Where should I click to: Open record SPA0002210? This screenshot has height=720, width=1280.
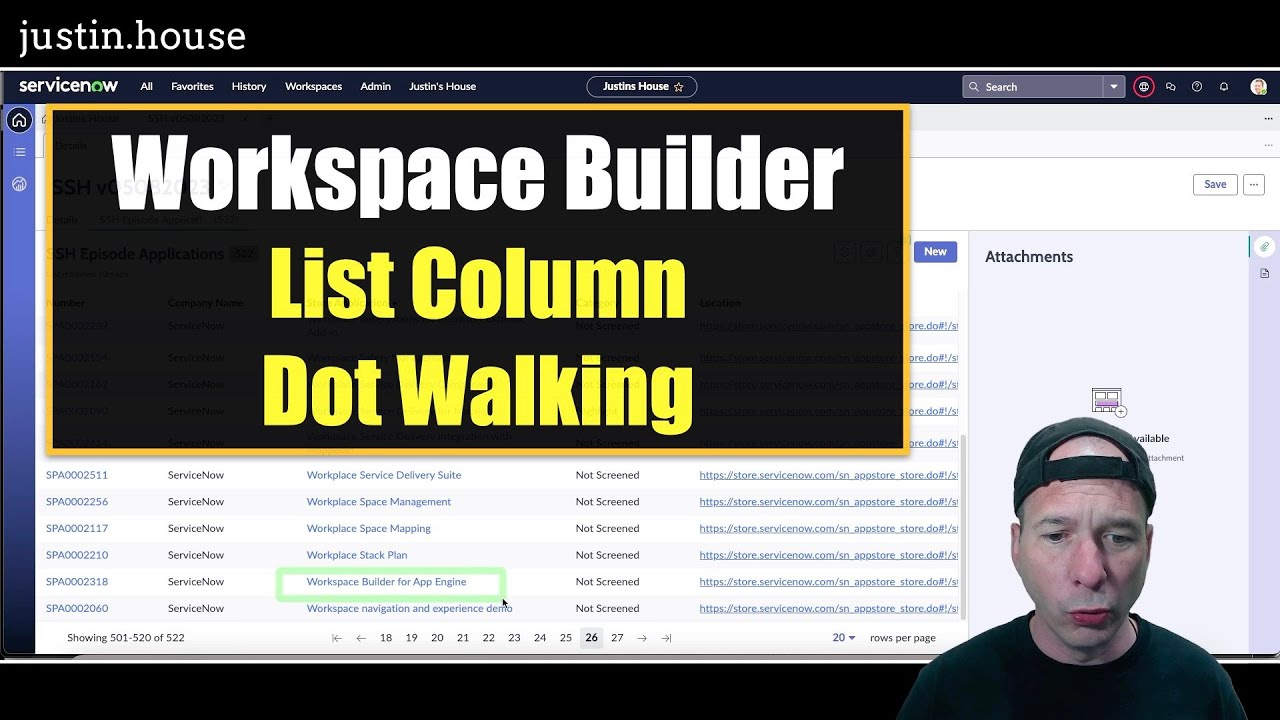[77, 555]
